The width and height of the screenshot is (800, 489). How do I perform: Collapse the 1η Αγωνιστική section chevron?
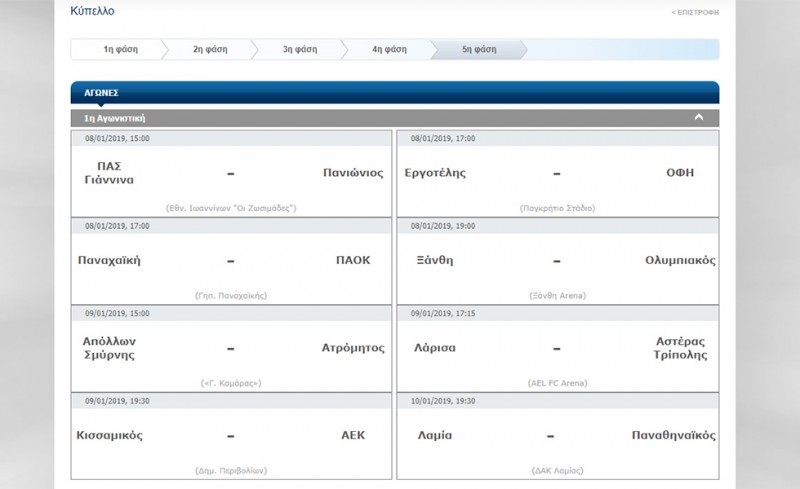[698, 117]
